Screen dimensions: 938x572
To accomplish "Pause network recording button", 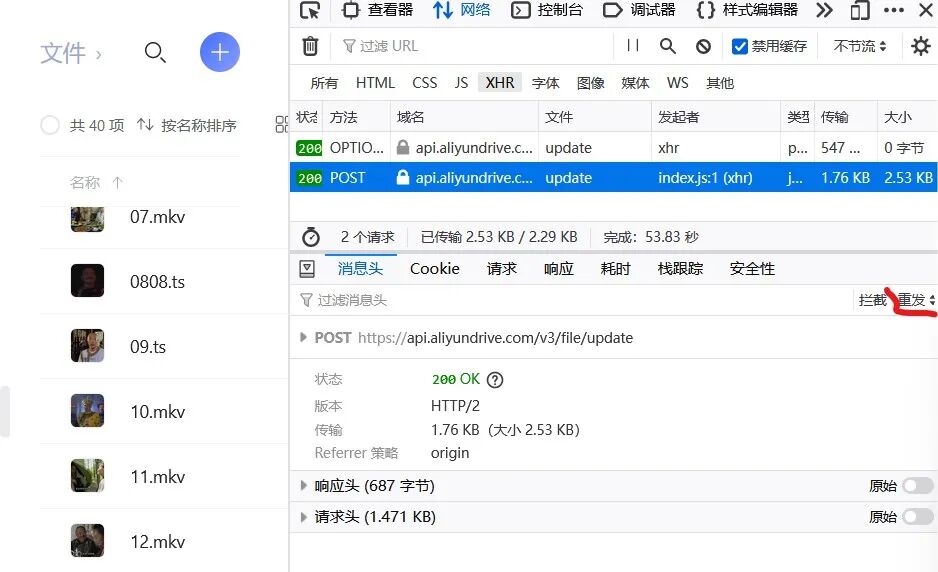I will [x=633, y=45].
